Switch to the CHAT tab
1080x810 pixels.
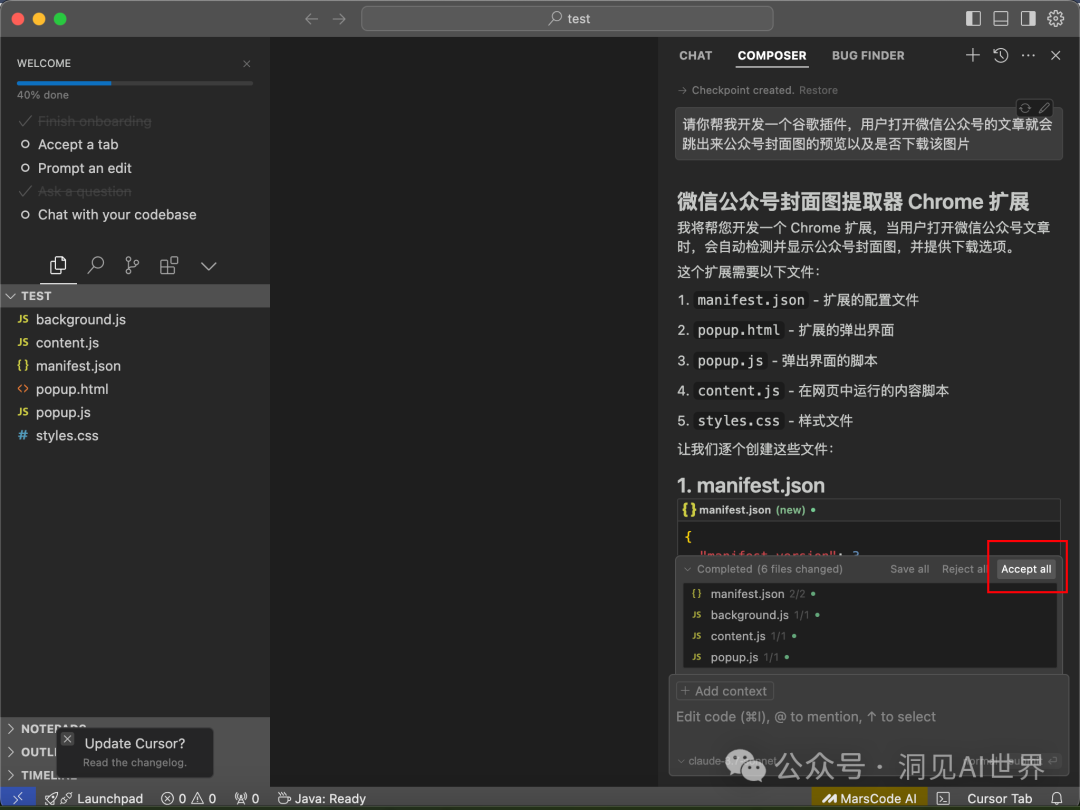point(695,56)
